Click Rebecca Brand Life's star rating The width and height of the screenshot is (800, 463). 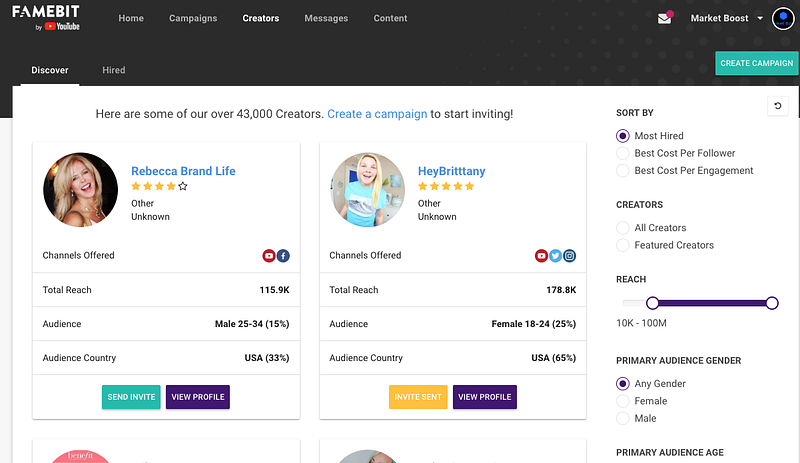tap(159, 186)
